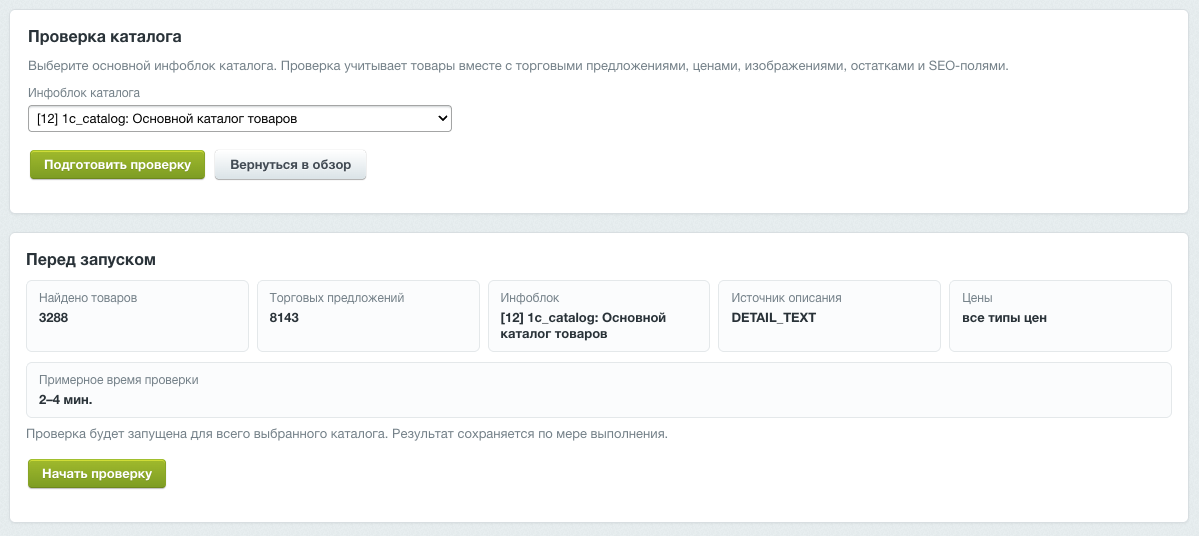Click the description starting Выберите основной инфоблок

[x=518, y=66]
